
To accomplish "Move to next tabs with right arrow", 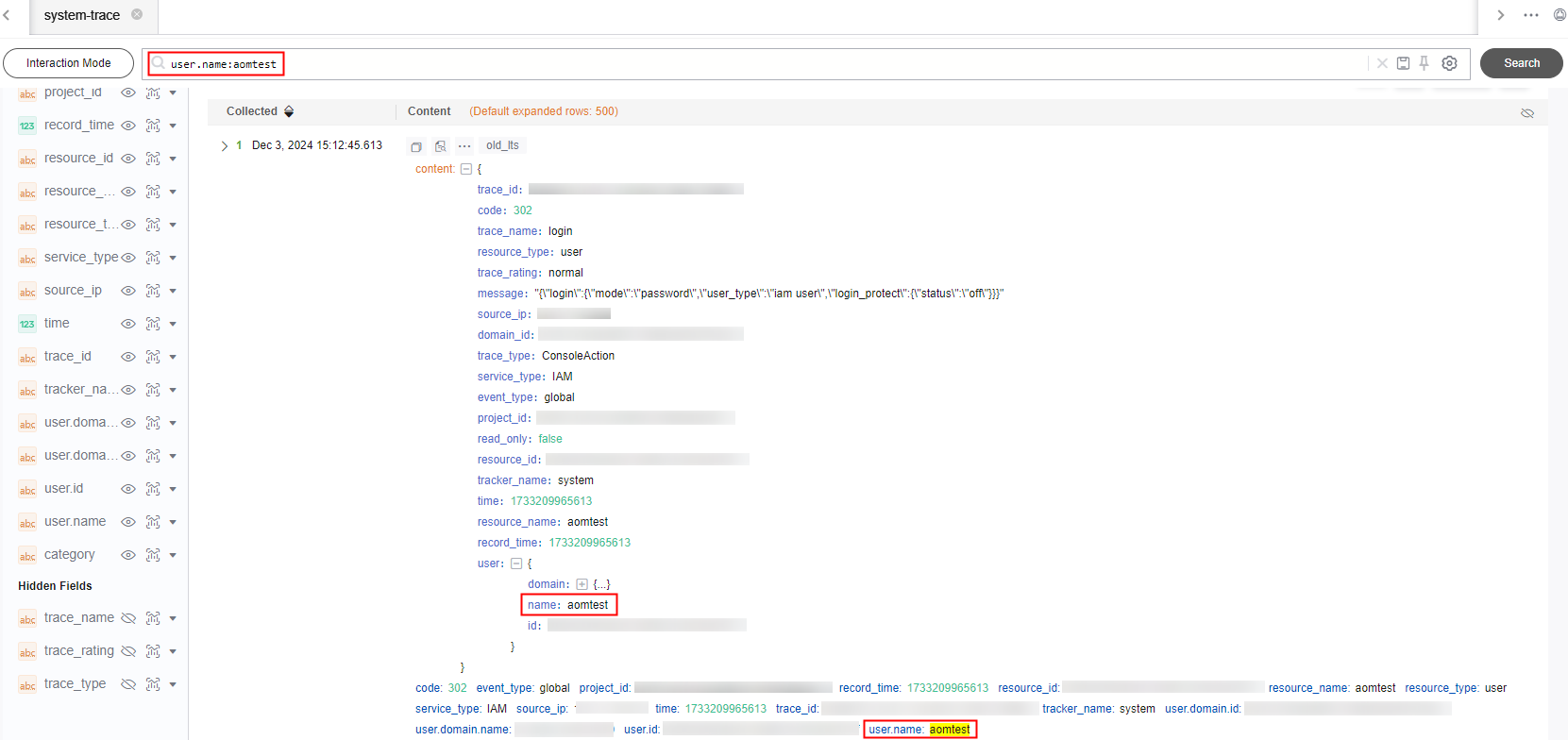I will (1501, 15).
